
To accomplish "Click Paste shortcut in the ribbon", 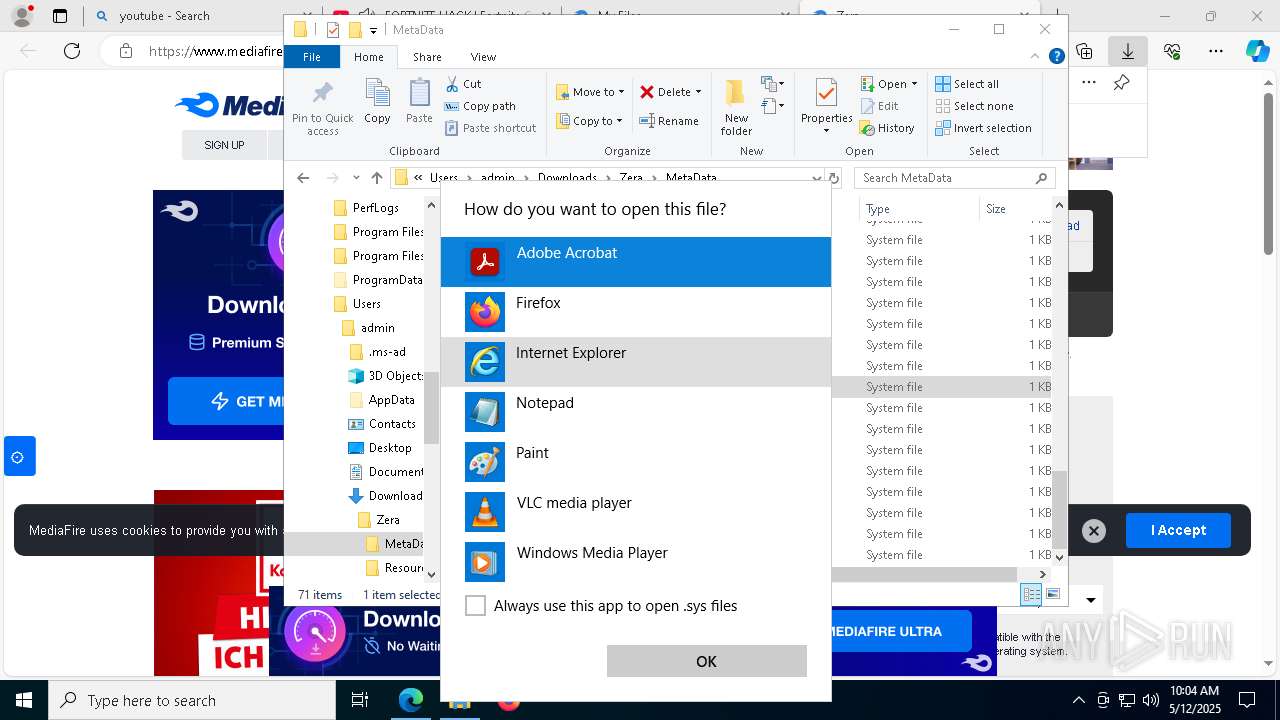I will [490, 128].
